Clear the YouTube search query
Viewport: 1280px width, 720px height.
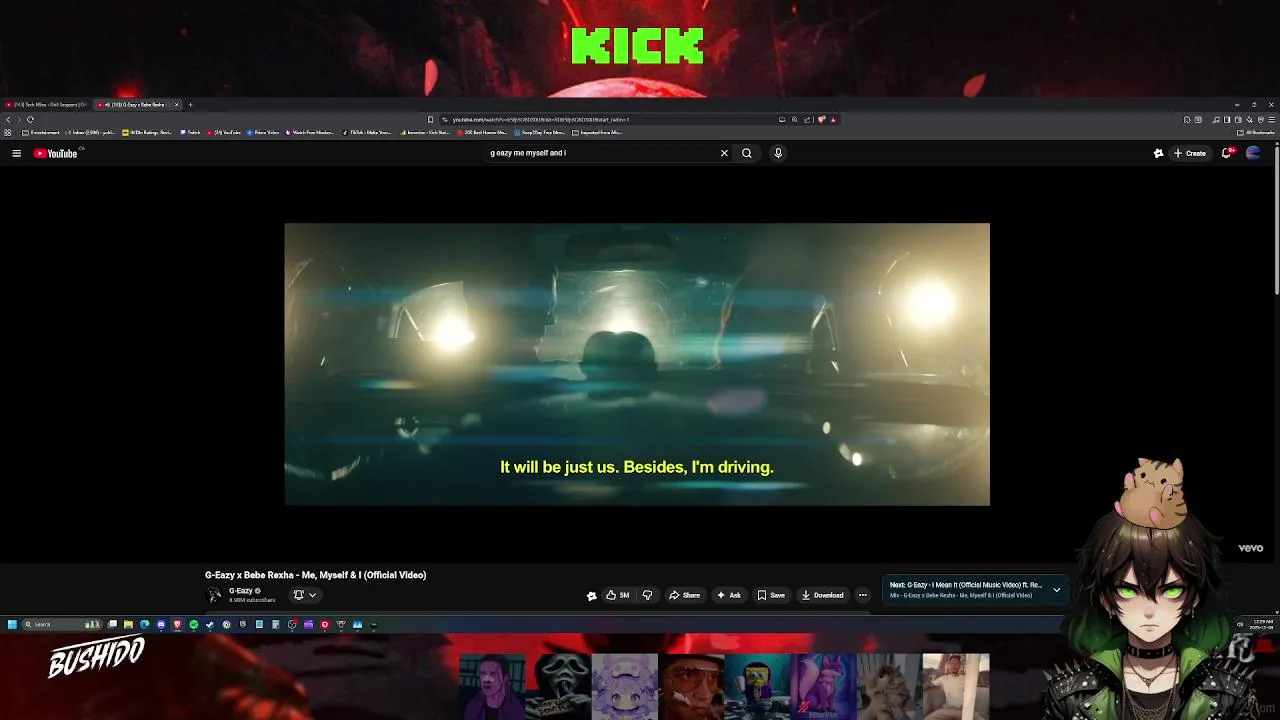pos(724,153)
